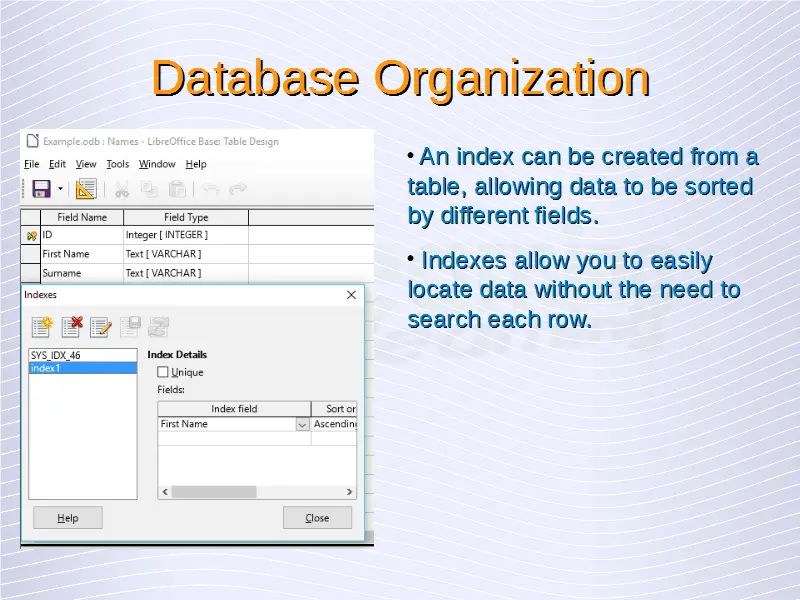Select SYS_IDX_46 in the index list
Screen dimensions: 800x600
(56, 355)
